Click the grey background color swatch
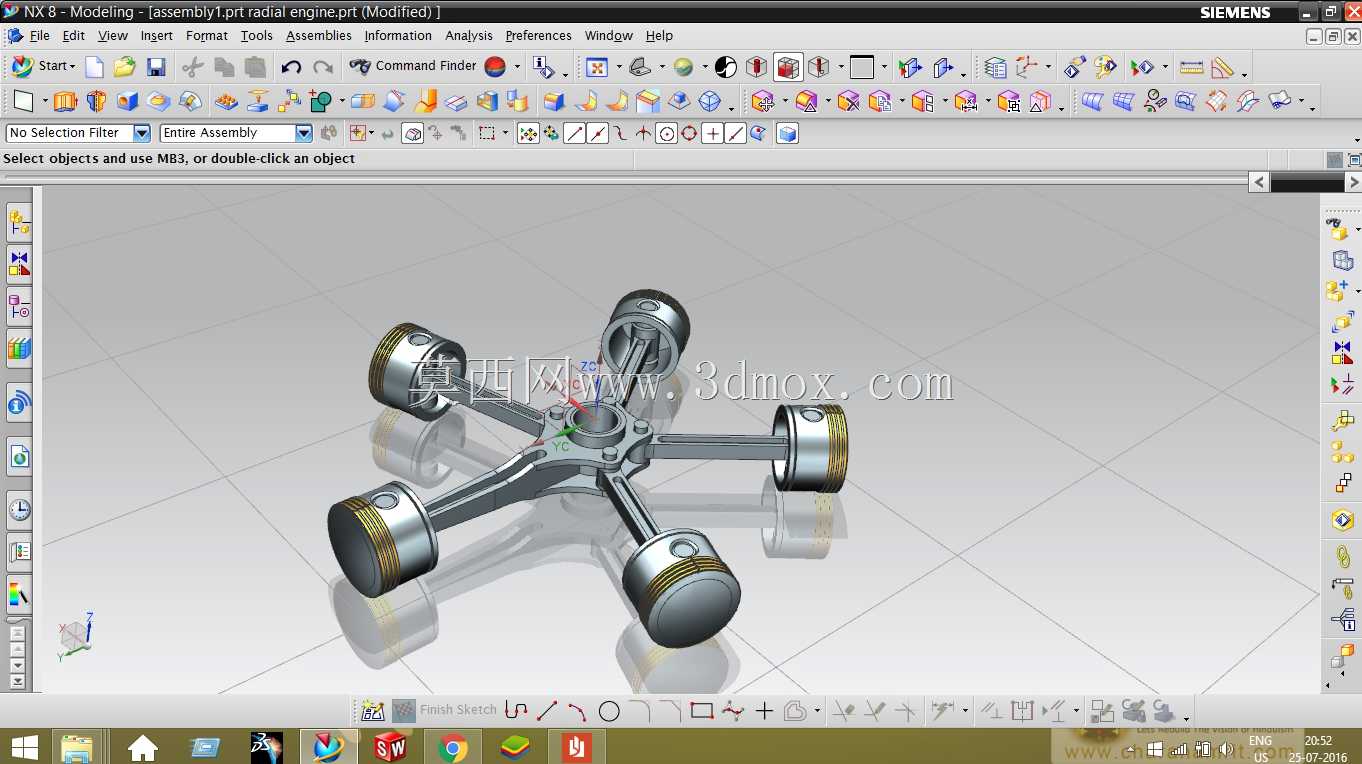 click(862, 67)
